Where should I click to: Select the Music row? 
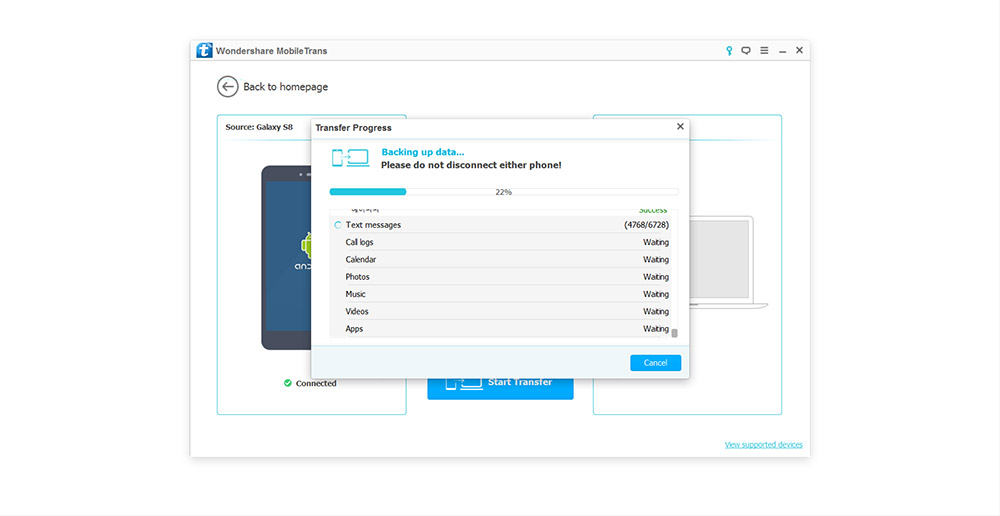pos(500,294)
